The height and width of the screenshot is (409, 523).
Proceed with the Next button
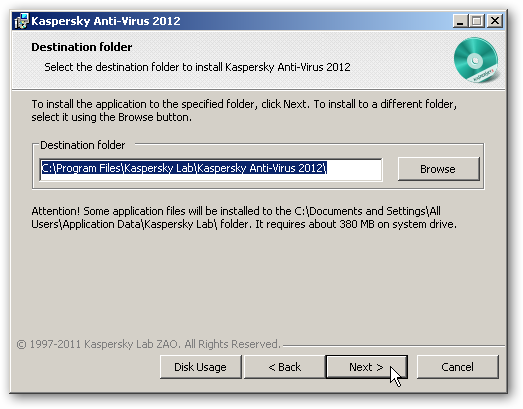[366, 367]
